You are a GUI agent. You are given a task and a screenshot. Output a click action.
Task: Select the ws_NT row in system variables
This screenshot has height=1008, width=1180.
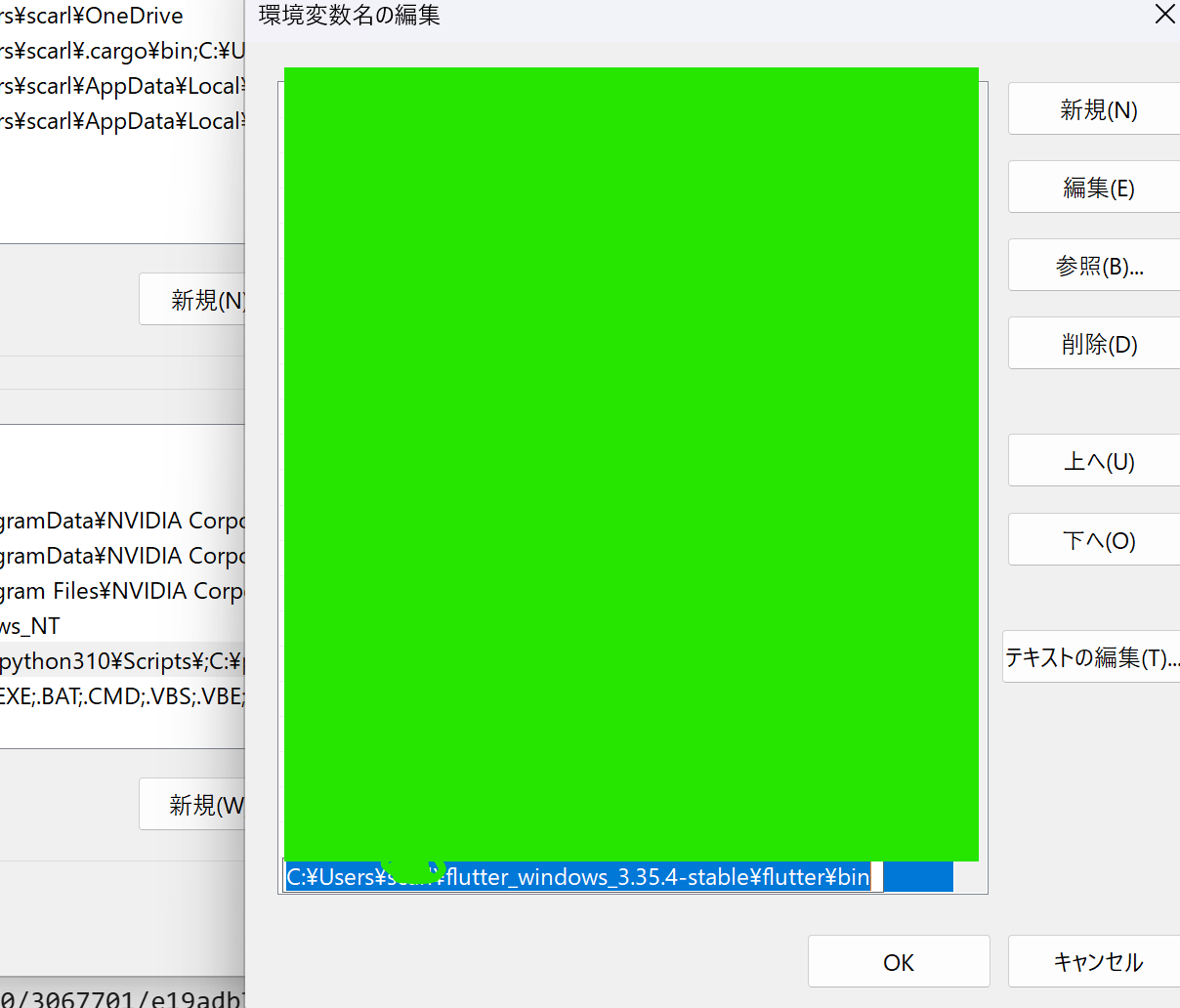[x=122, y=625]
